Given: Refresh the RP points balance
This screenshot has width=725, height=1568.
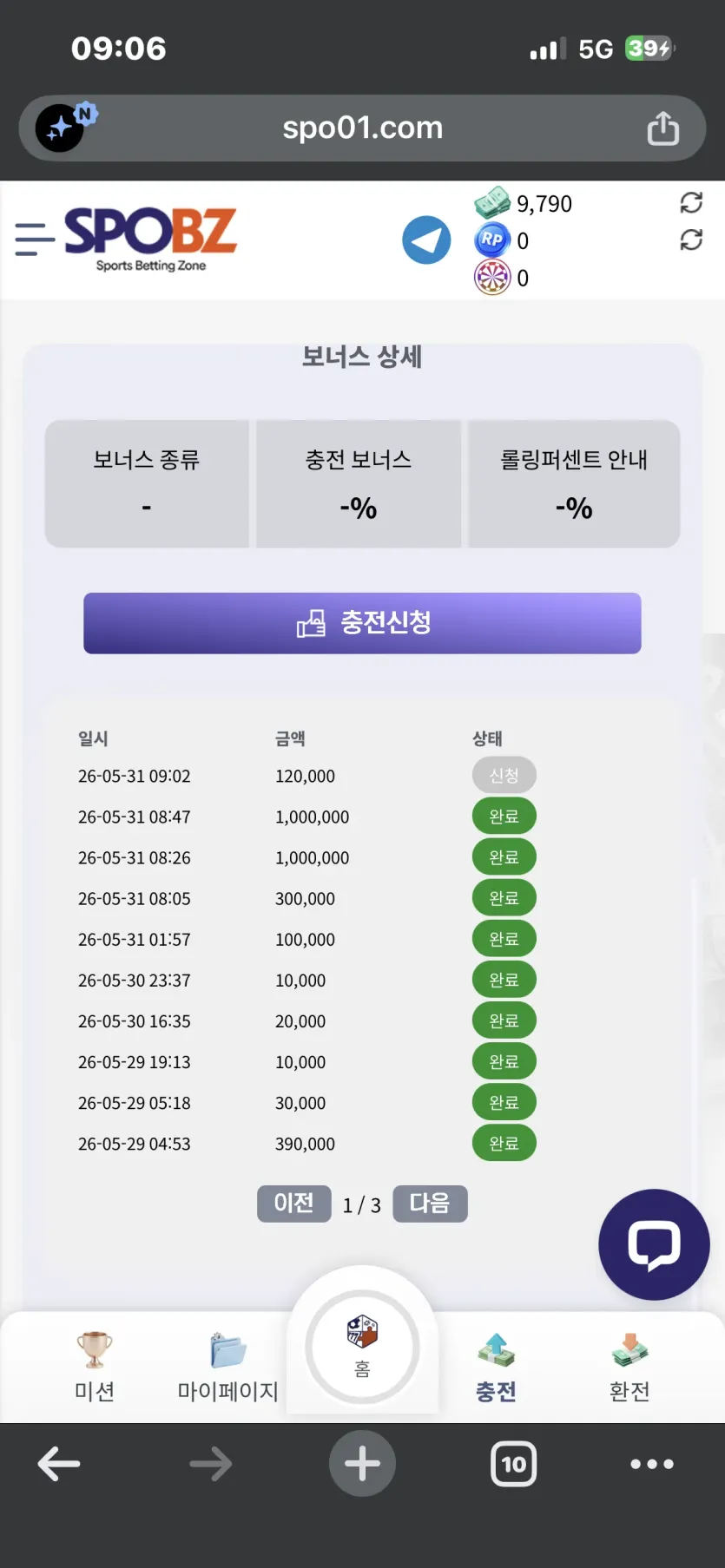Looking at the screenshot, I should pos(691,239).
